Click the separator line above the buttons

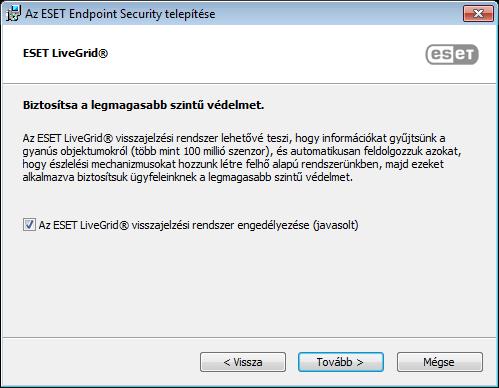[x=249, y=337]
